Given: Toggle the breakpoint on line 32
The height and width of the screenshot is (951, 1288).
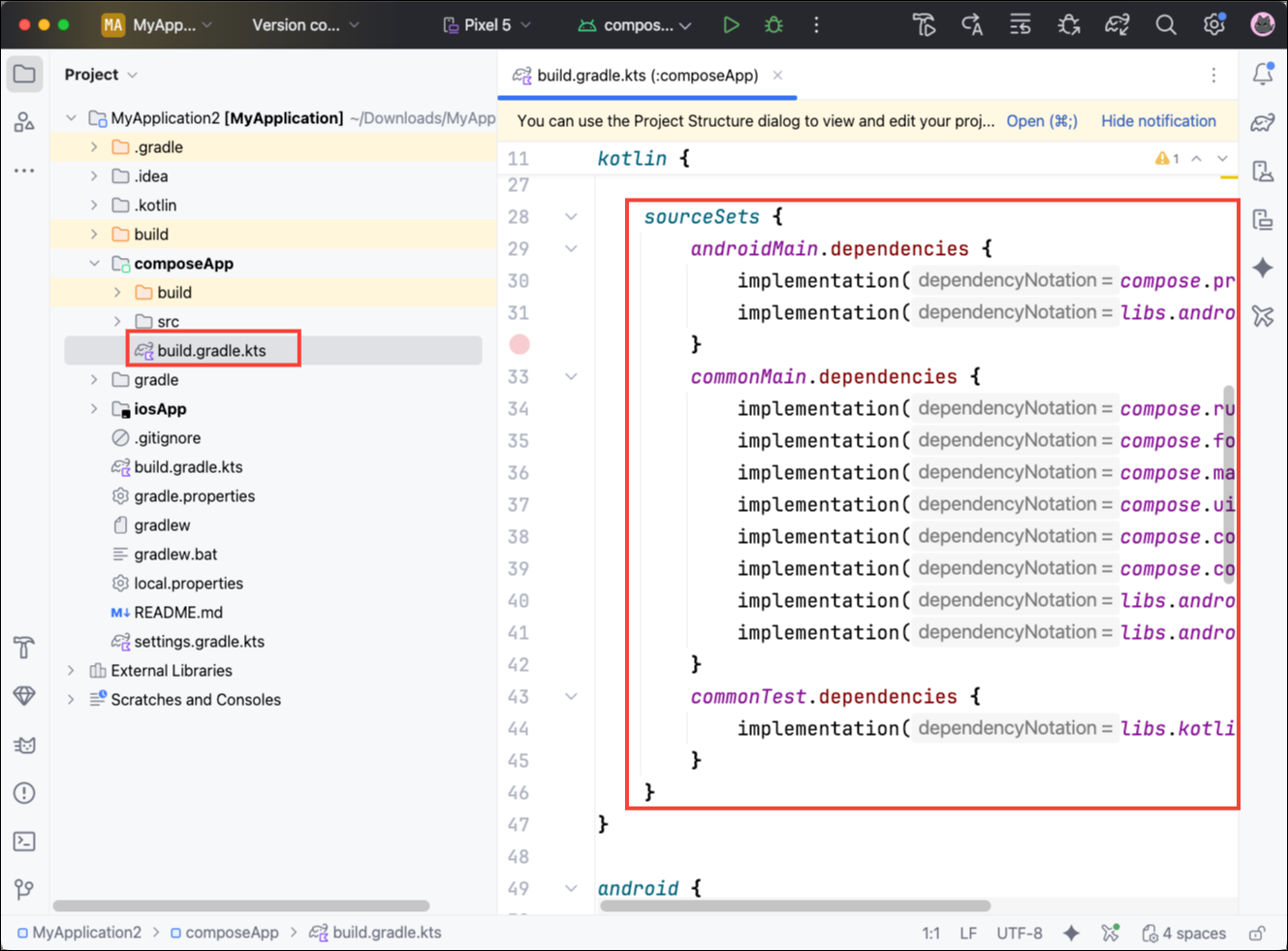Looking at the screenshot, I should (x=519, y=344).
